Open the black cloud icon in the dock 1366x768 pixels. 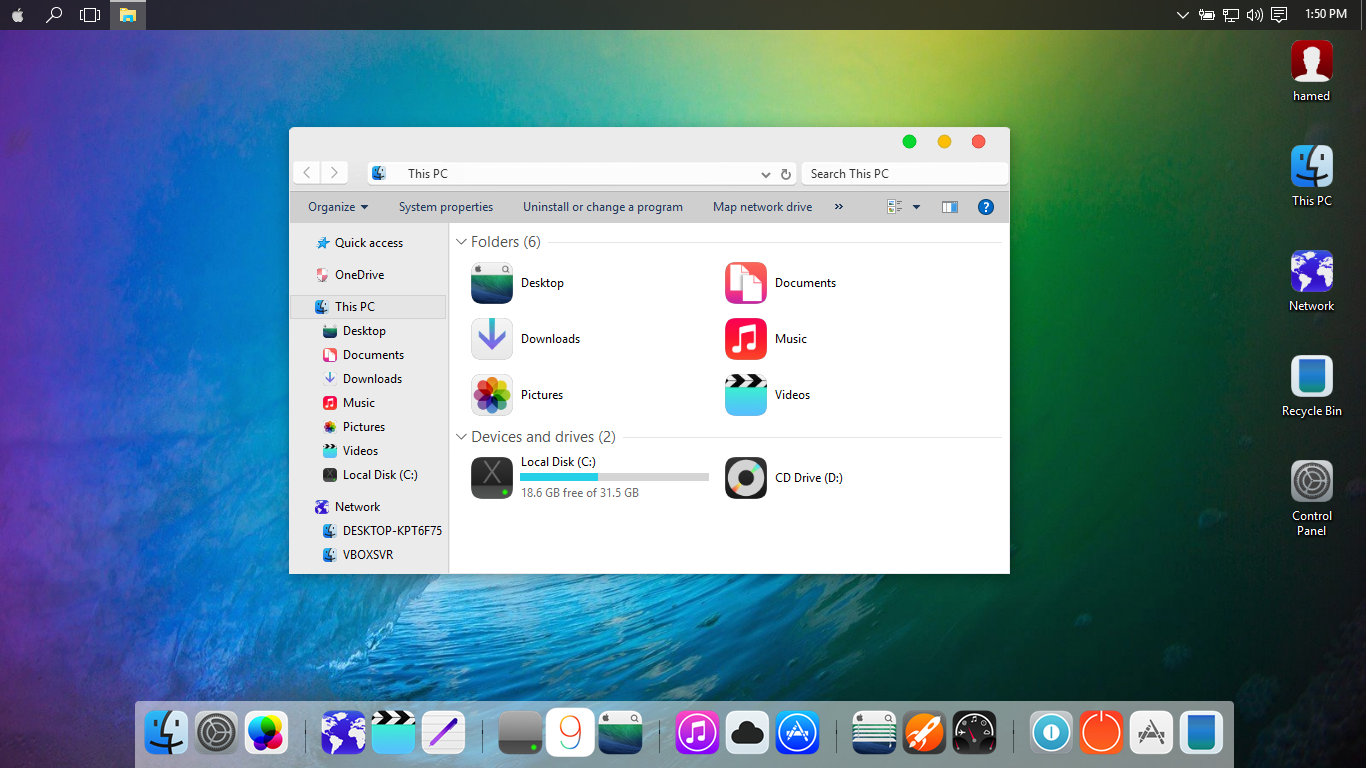pyautogui.click(x=747, y=732)
